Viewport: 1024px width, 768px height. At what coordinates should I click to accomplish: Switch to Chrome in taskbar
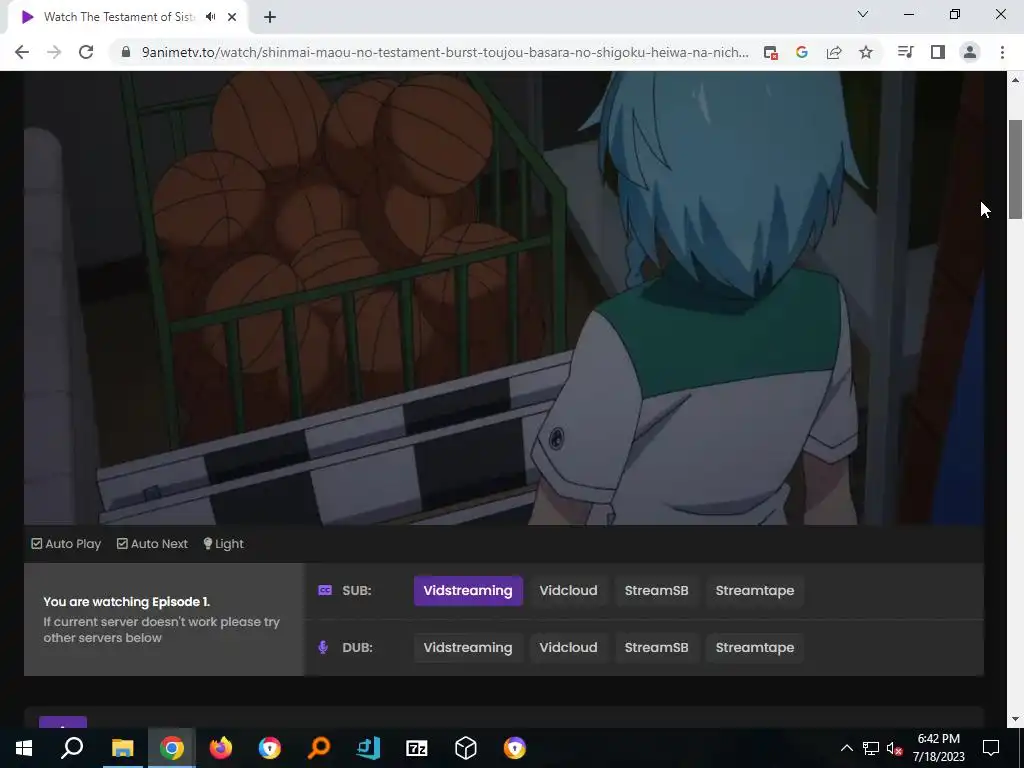coord(172,748)
